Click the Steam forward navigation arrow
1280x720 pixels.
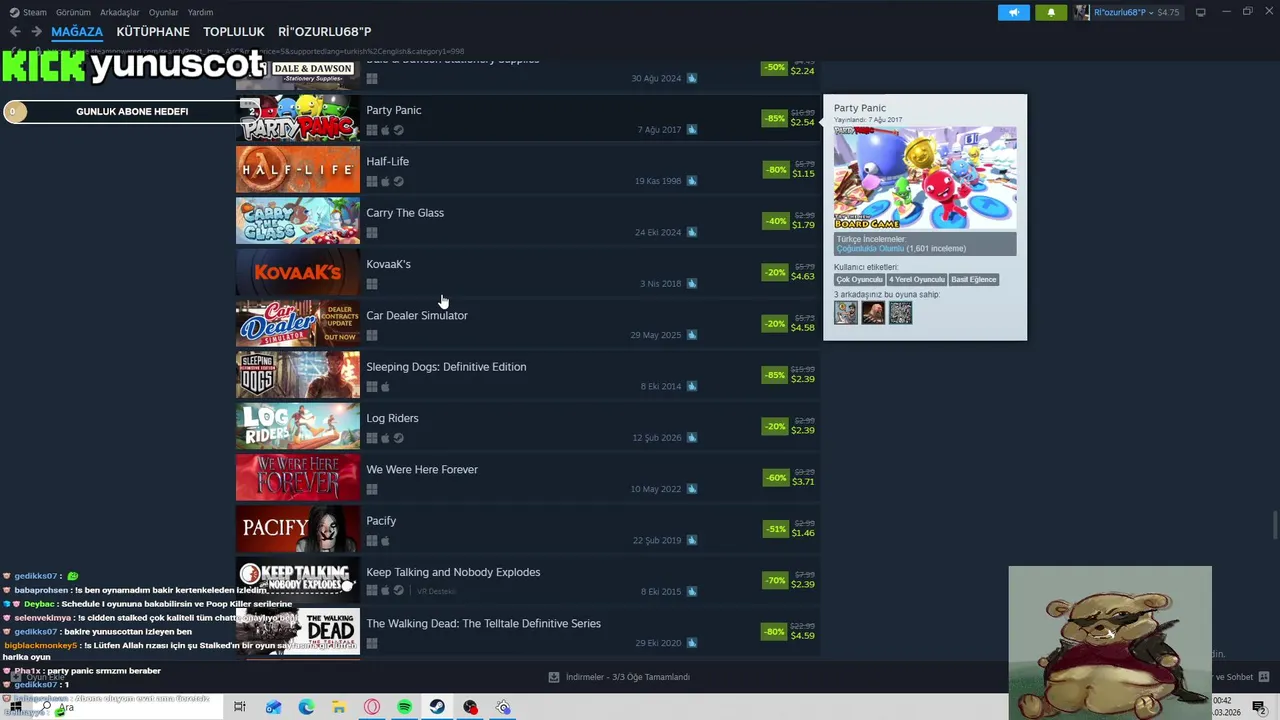pyautogui.click(x=36, y=32)
